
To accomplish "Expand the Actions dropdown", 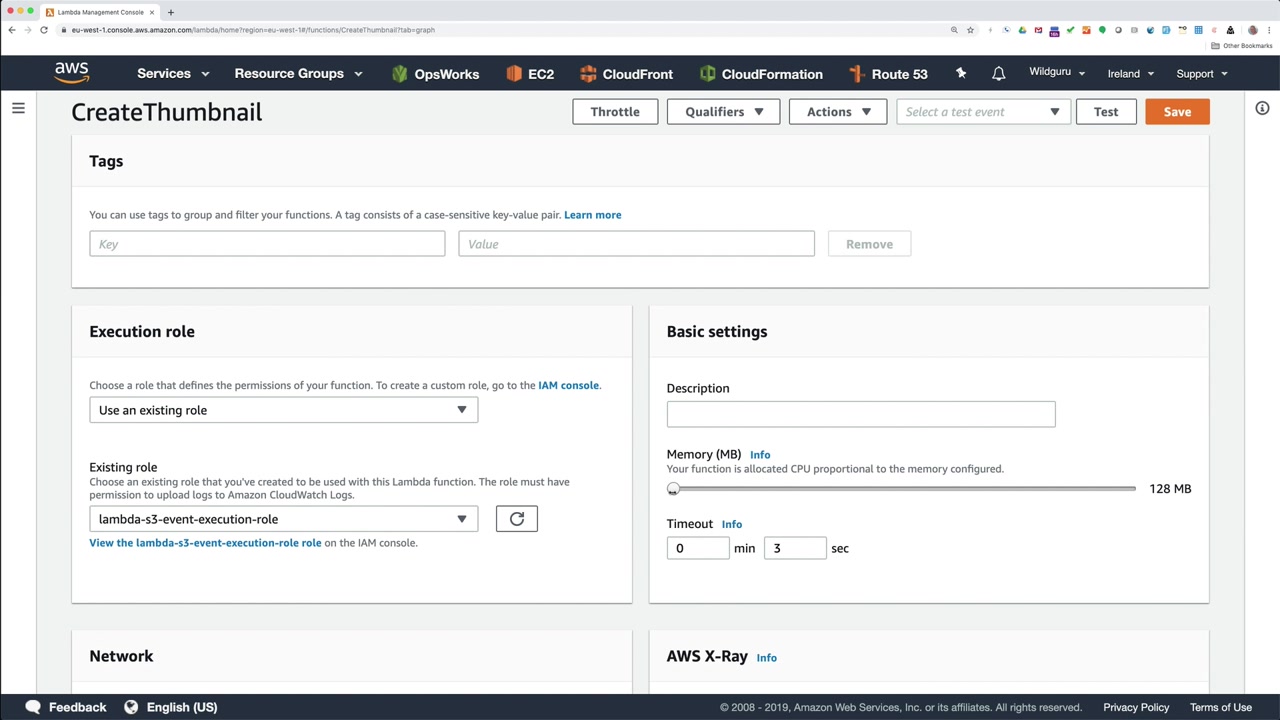I will coord(838,112).
